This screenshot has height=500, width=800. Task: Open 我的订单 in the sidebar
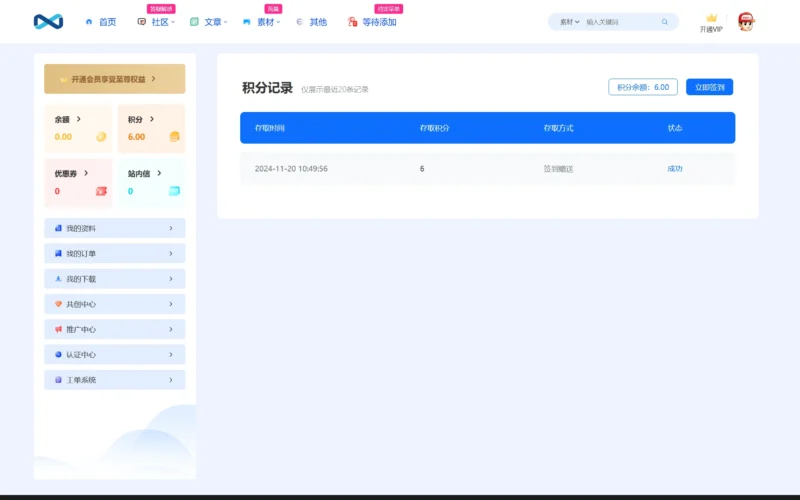(114, 254)
